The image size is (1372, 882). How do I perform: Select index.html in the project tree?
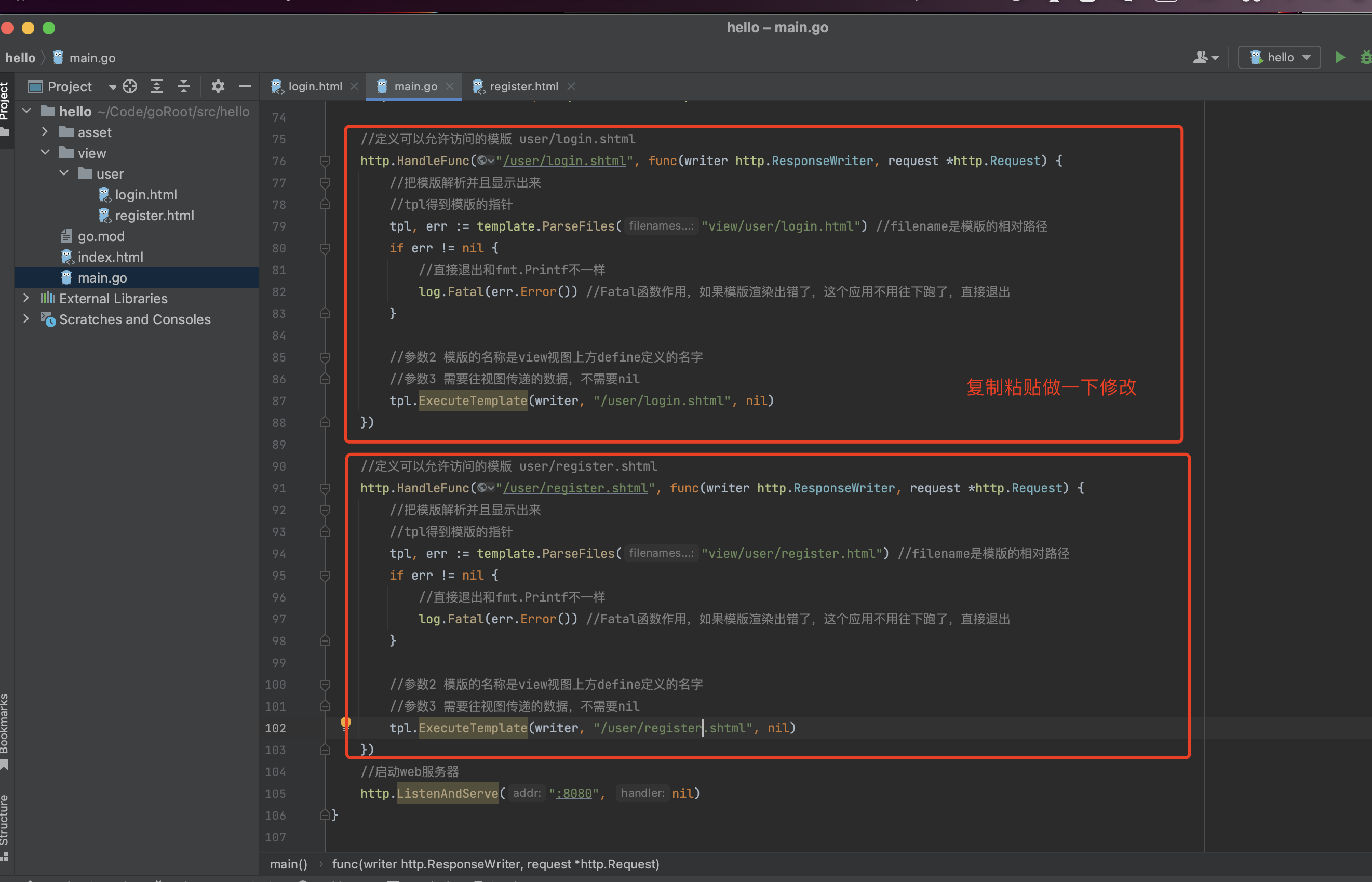point(110,257)
